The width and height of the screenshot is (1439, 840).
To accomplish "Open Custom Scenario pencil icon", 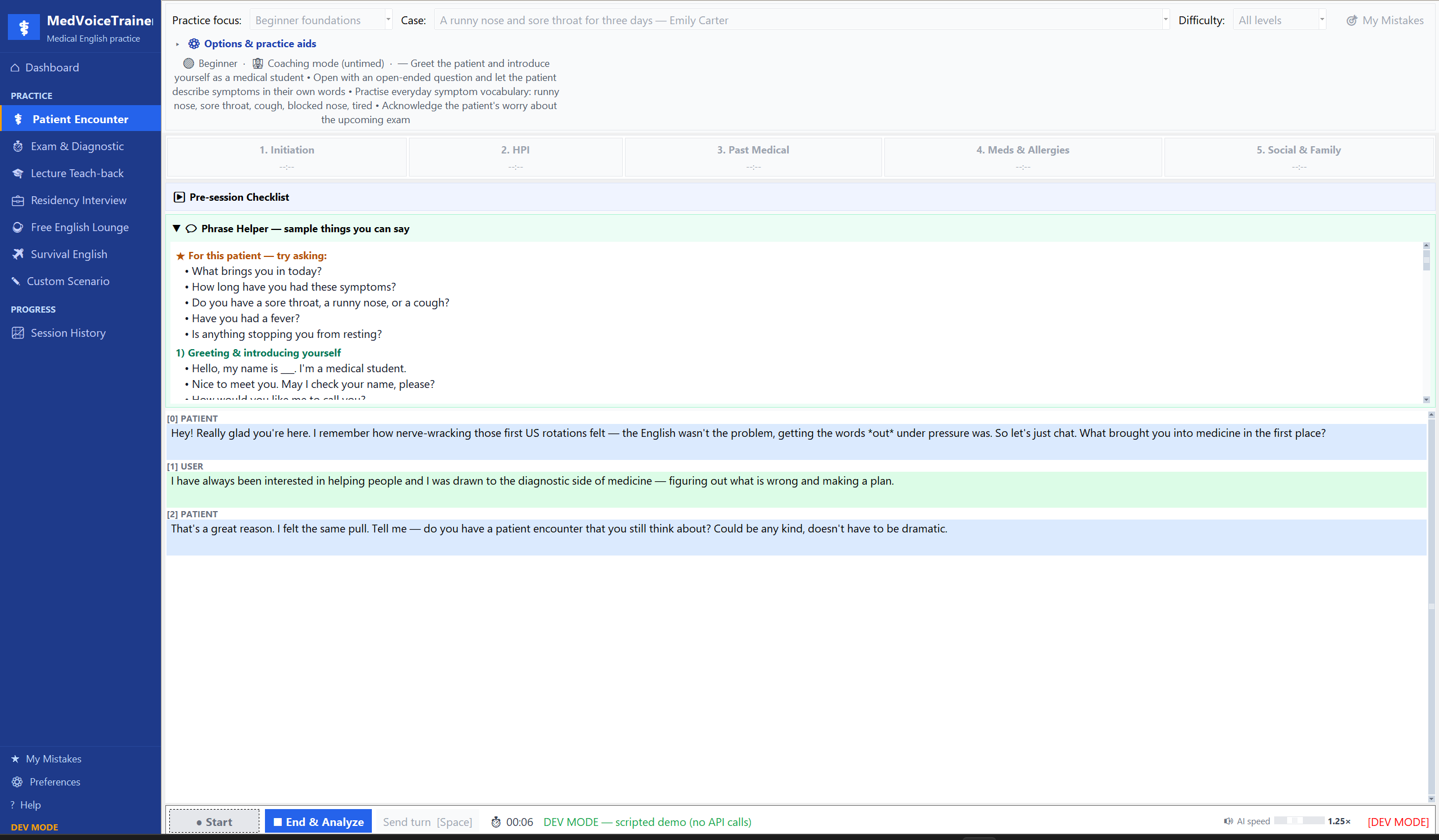I will (16, 281).
